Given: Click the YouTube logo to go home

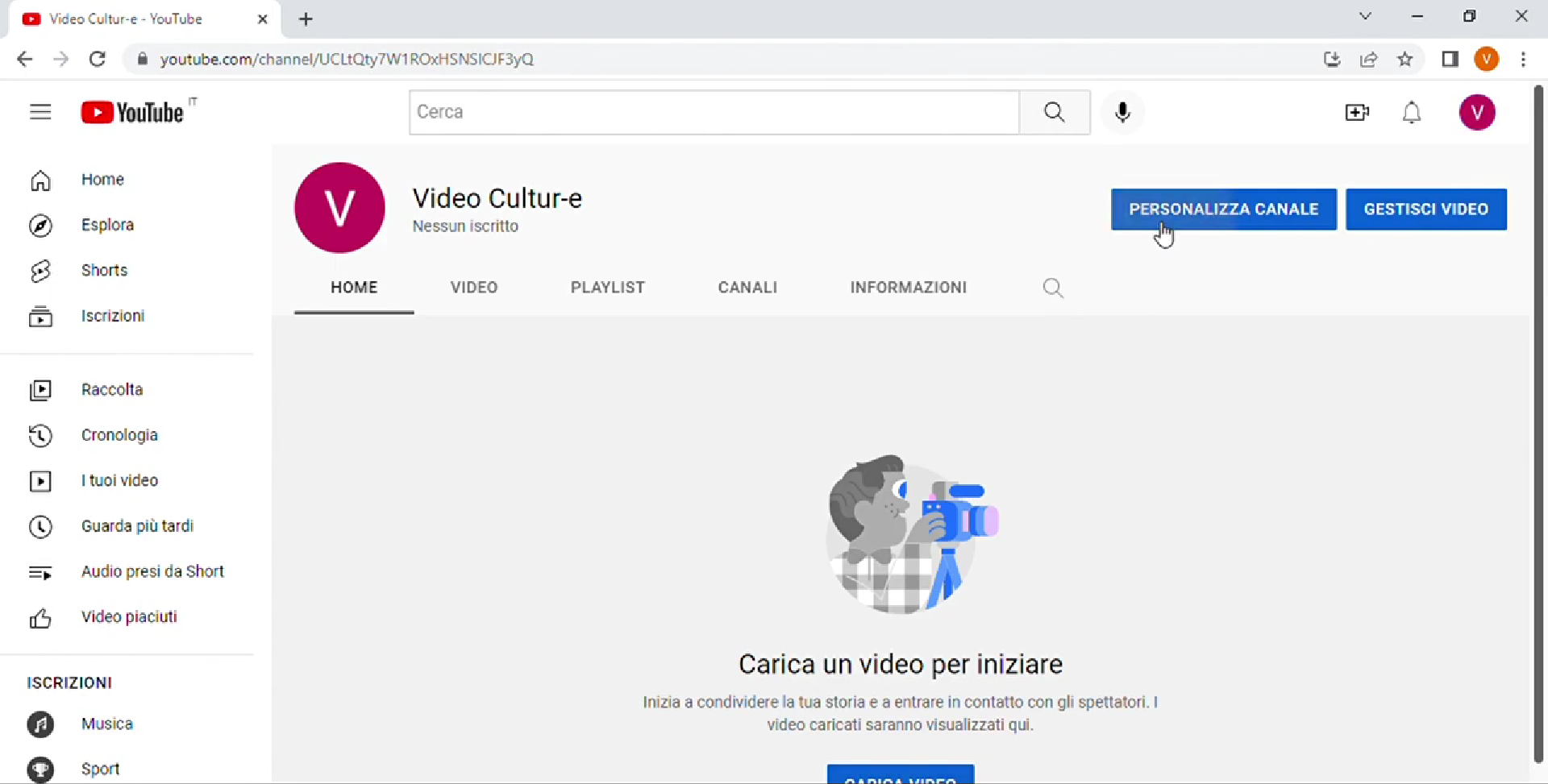Looking at the screenshot, I should 133,112.
